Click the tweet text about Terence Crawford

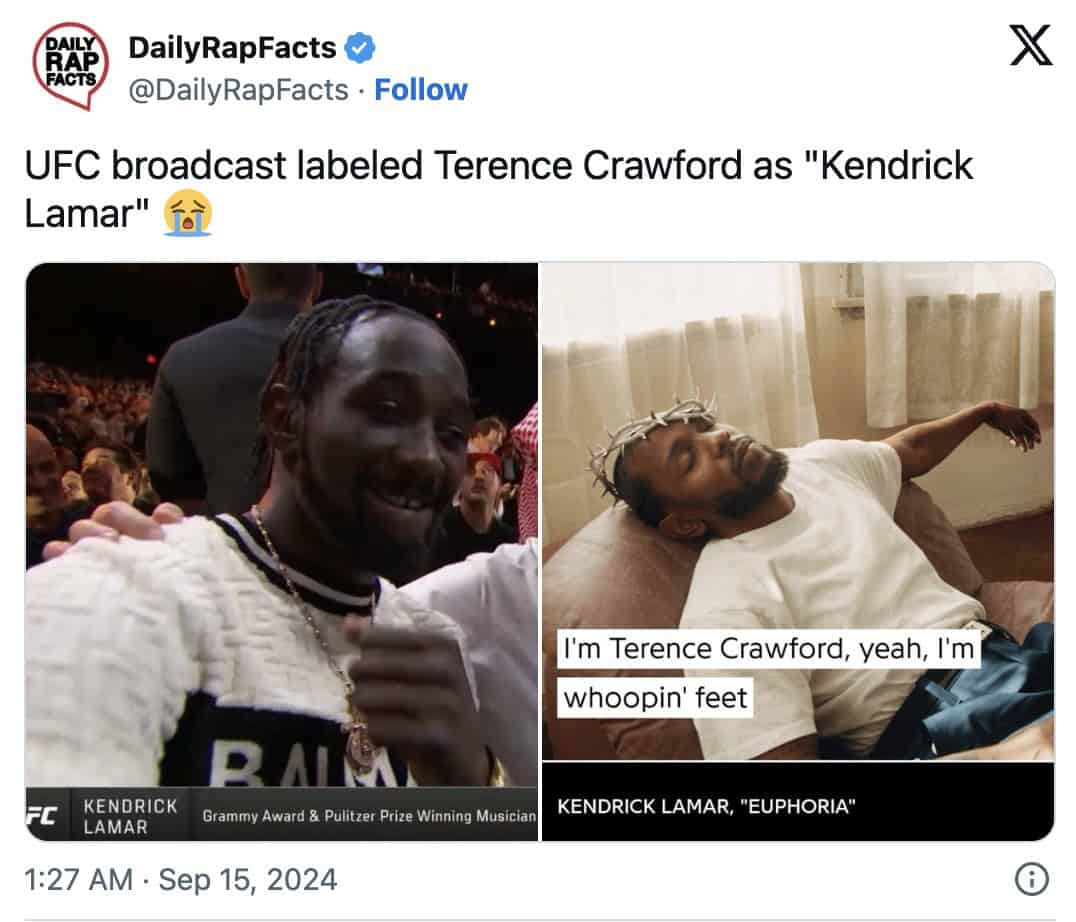tap(498, 189)
